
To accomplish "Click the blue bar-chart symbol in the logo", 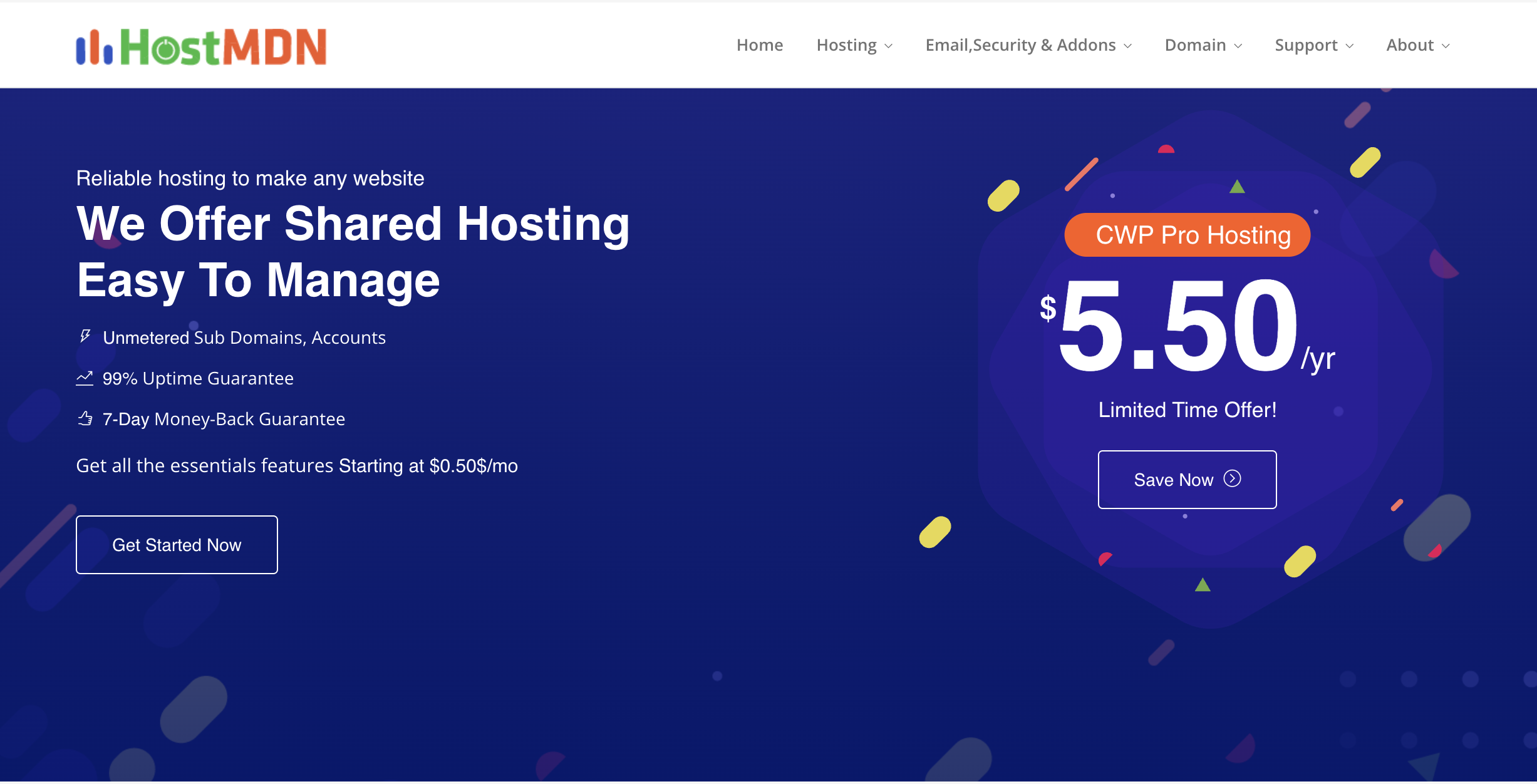I will click(x=94, y=48).
